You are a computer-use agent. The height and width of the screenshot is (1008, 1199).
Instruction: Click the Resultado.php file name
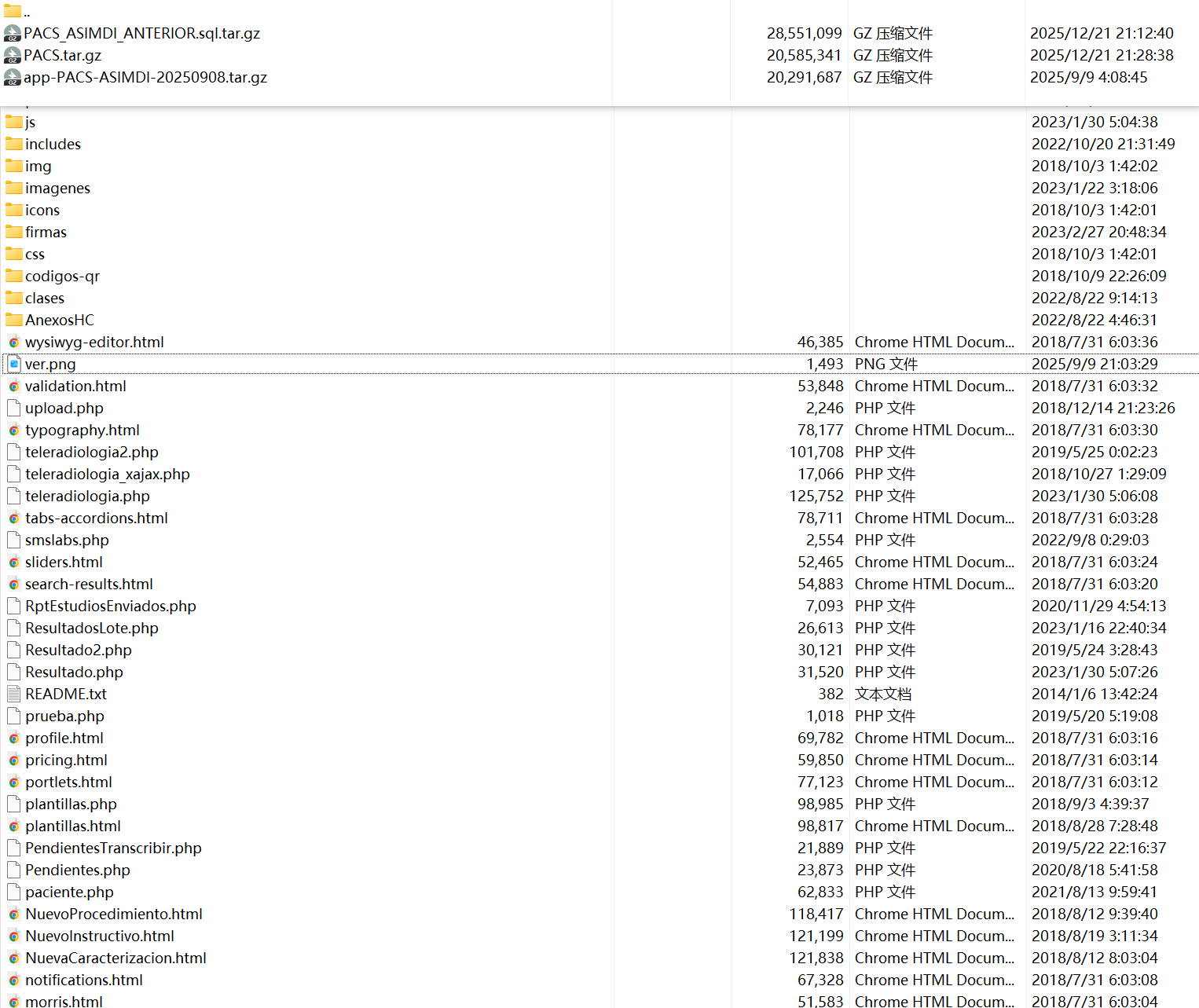[x=74, y=672]
